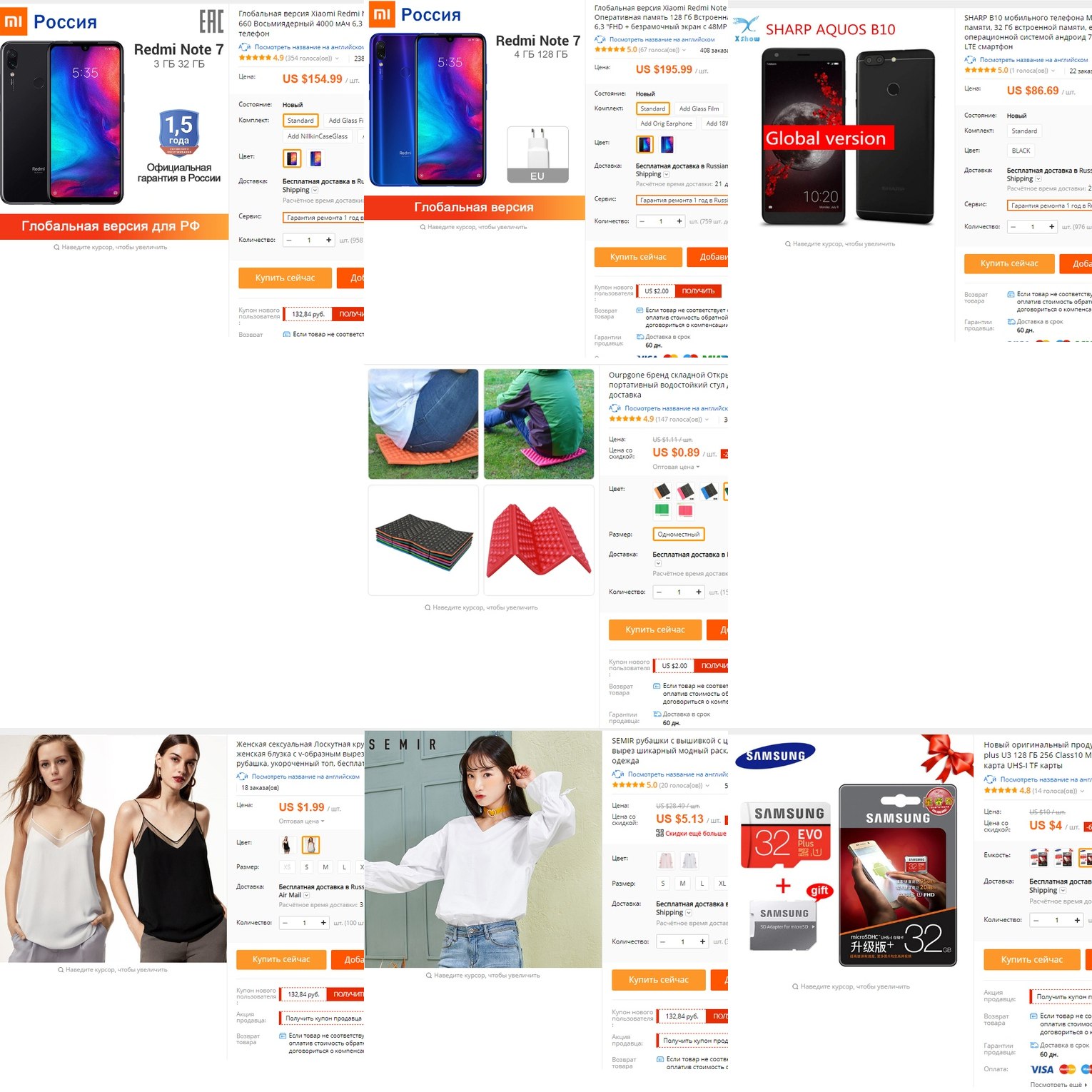
Task: Click Buy Now on the Samsung memory card listing
Action: pyautogui.click(x=1031, y=960)
